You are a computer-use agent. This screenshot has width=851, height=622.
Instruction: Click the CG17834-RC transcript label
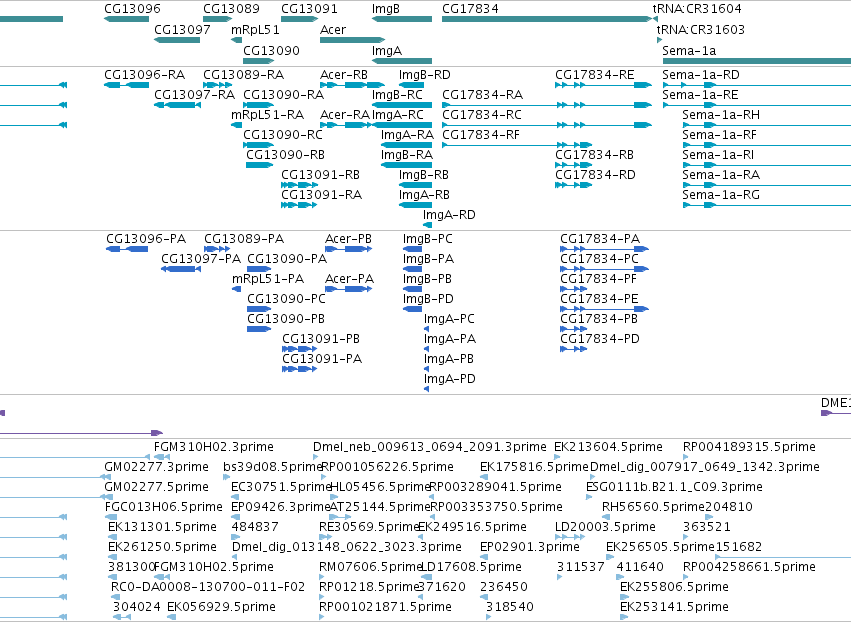tap(482, 115)
